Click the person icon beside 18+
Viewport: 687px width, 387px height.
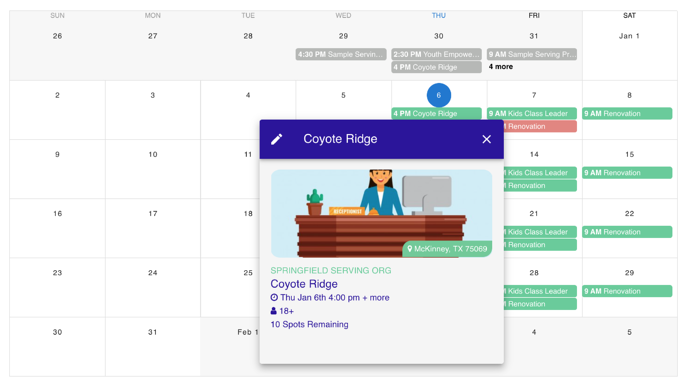pyautogui.click(x=274, y=311)
